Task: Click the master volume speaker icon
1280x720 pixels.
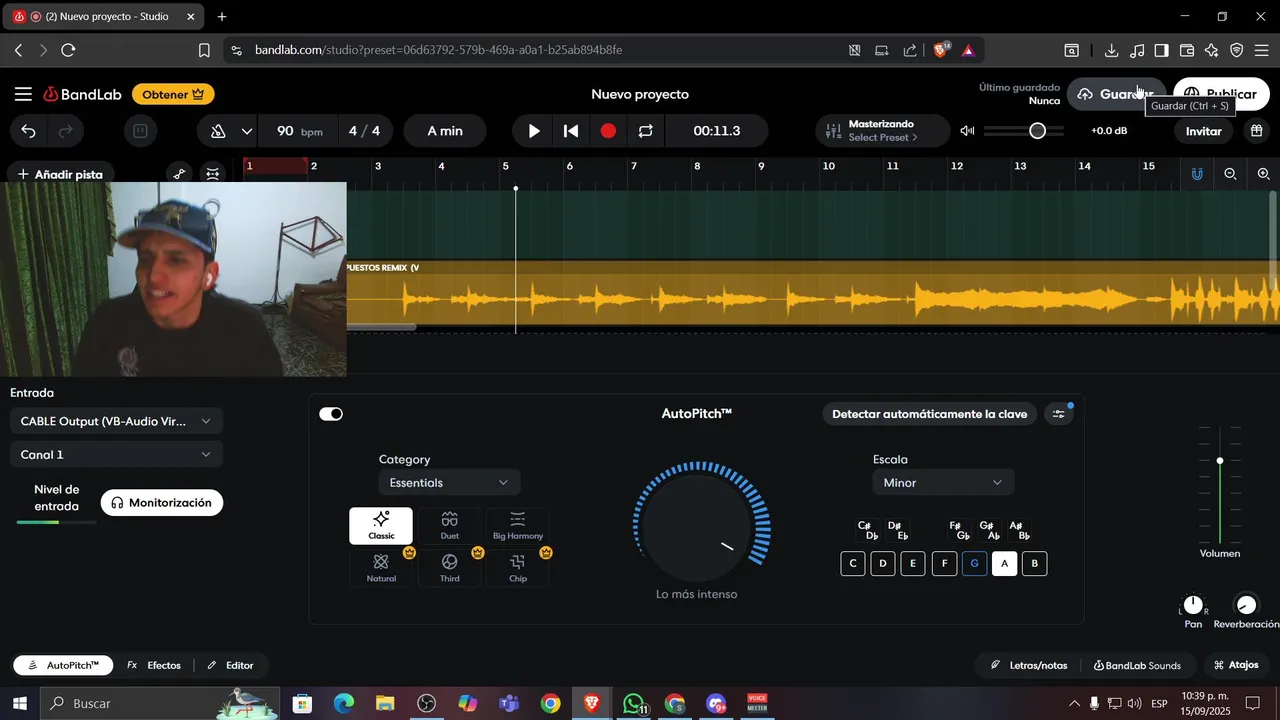Action: [x=967, y=131]
